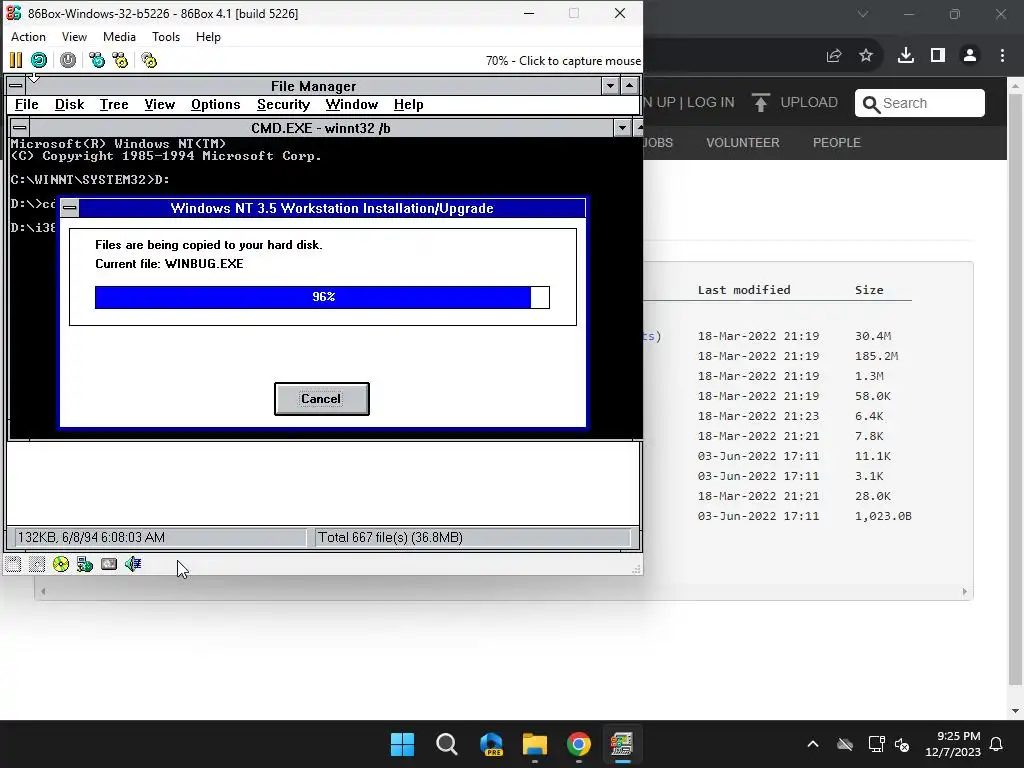
Task: Open VOLUNTEER link in site navigation
Action: [x=743, y=142]
